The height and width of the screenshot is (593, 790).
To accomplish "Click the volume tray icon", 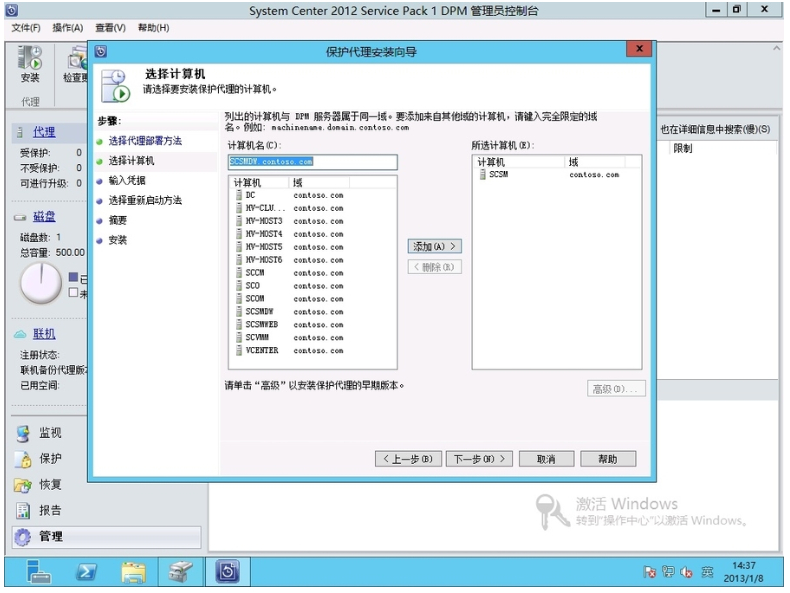I will click(686, 572).
